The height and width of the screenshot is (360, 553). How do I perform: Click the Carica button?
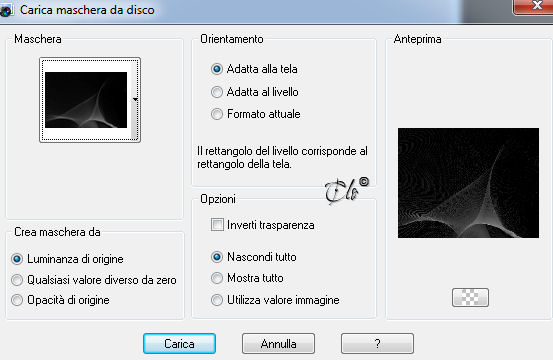pyautogui.click(x=179, y=343)
